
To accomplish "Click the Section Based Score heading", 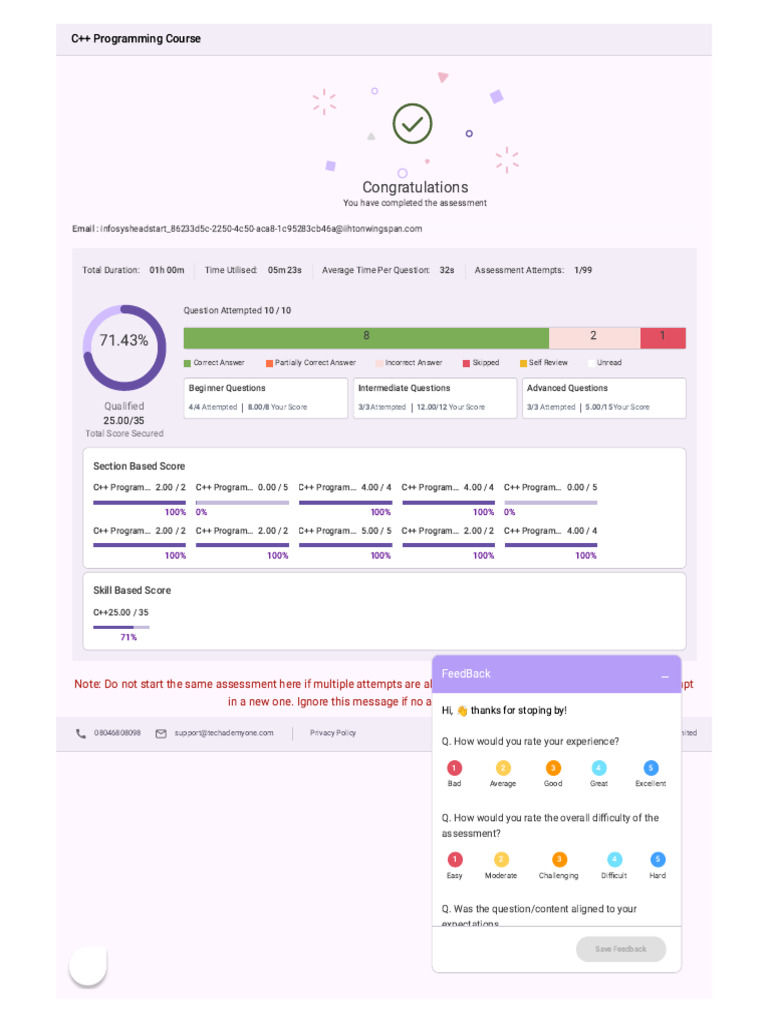I will pos(139,466).
